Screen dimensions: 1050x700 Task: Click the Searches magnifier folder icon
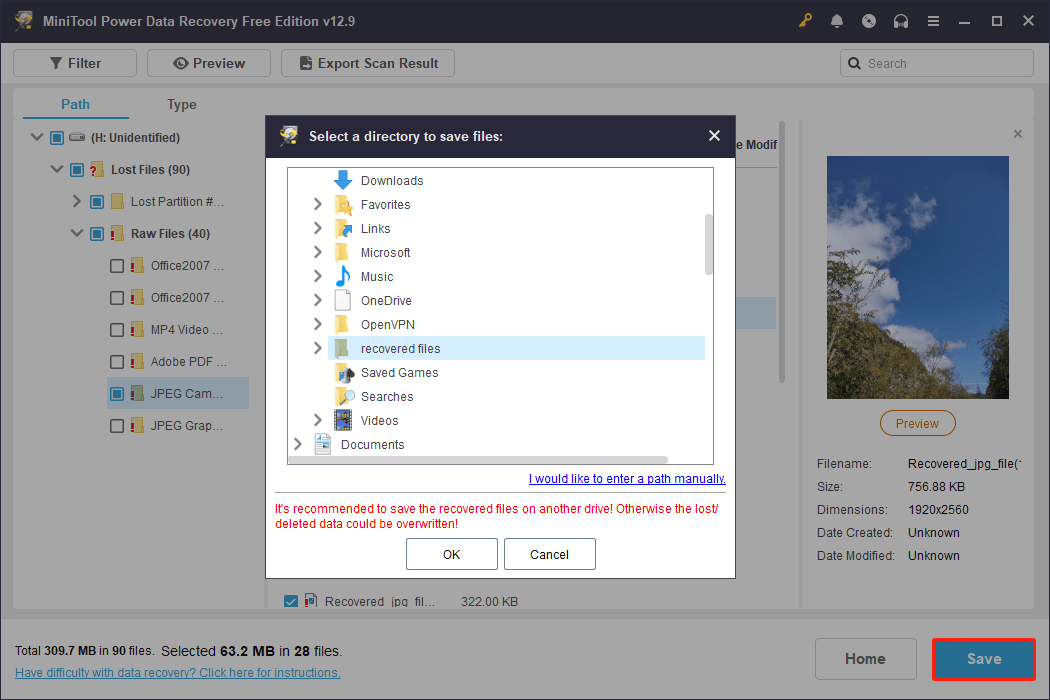point(344,397)
